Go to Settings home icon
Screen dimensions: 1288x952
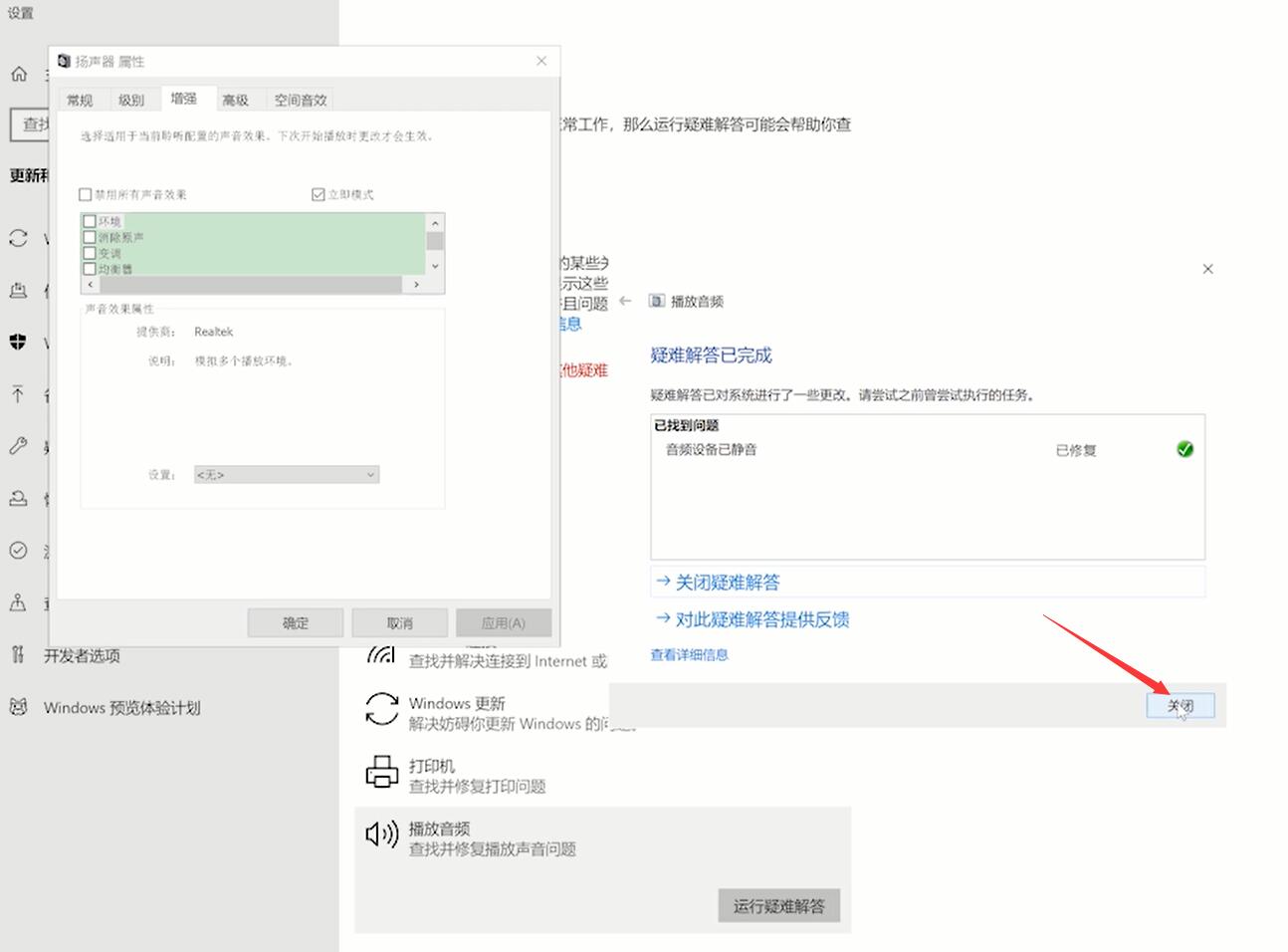click(19, 74)
